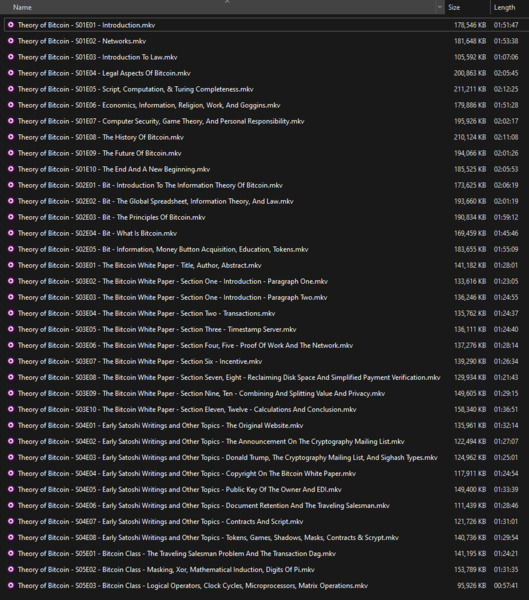Click the icon of S03E07 Section Six Incentive

pos(11,361)
